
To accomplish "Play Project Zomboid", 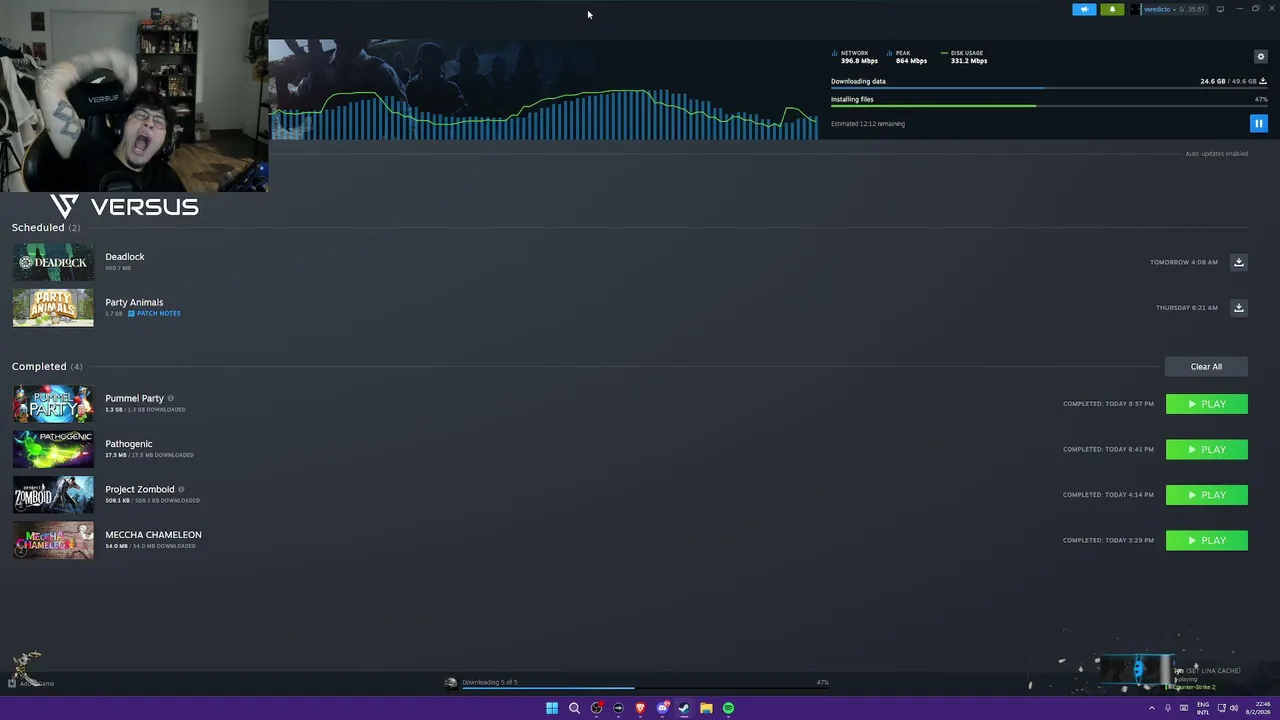I will (x=1207, y=495).
